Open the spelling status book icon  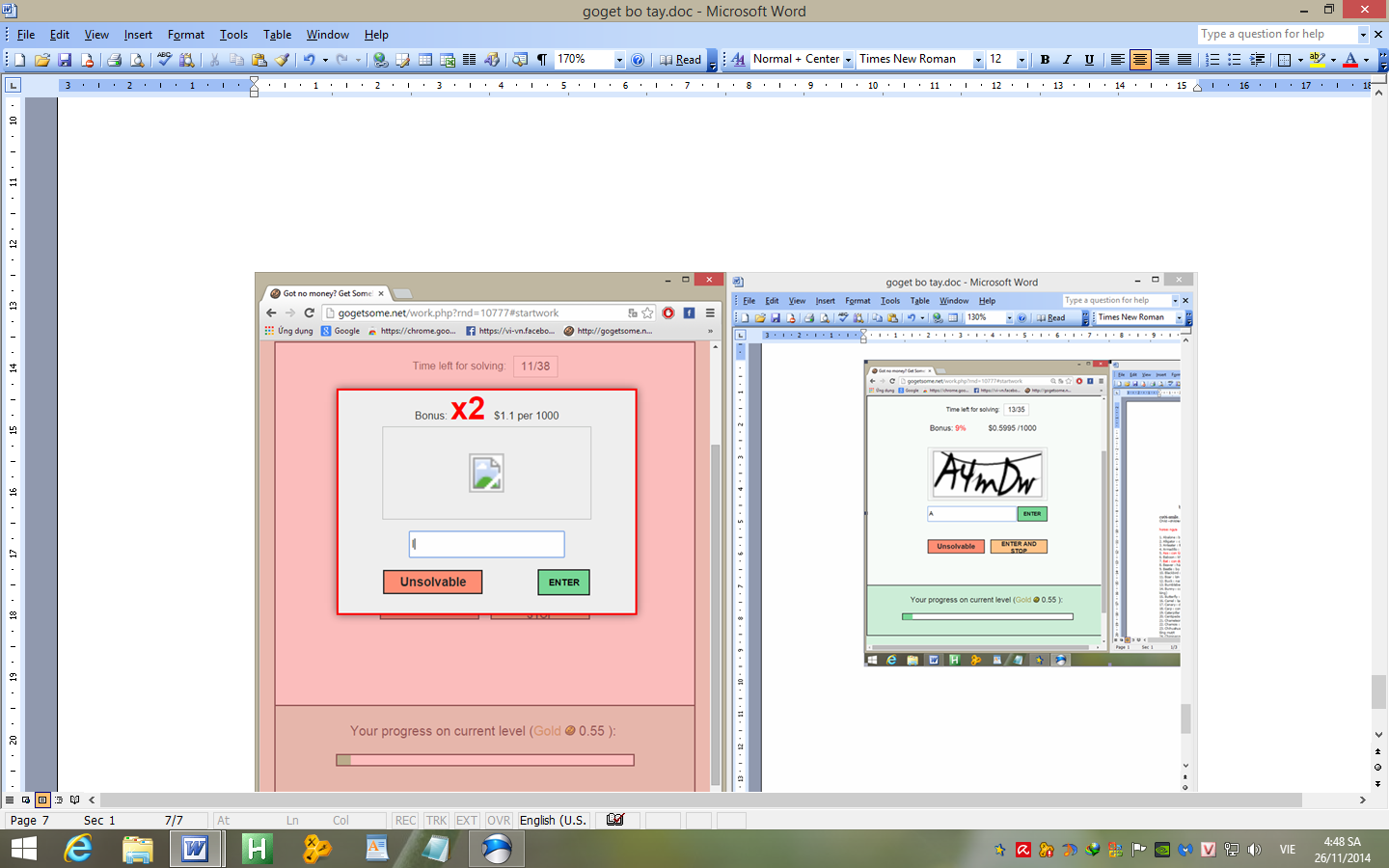click(615, 820)
